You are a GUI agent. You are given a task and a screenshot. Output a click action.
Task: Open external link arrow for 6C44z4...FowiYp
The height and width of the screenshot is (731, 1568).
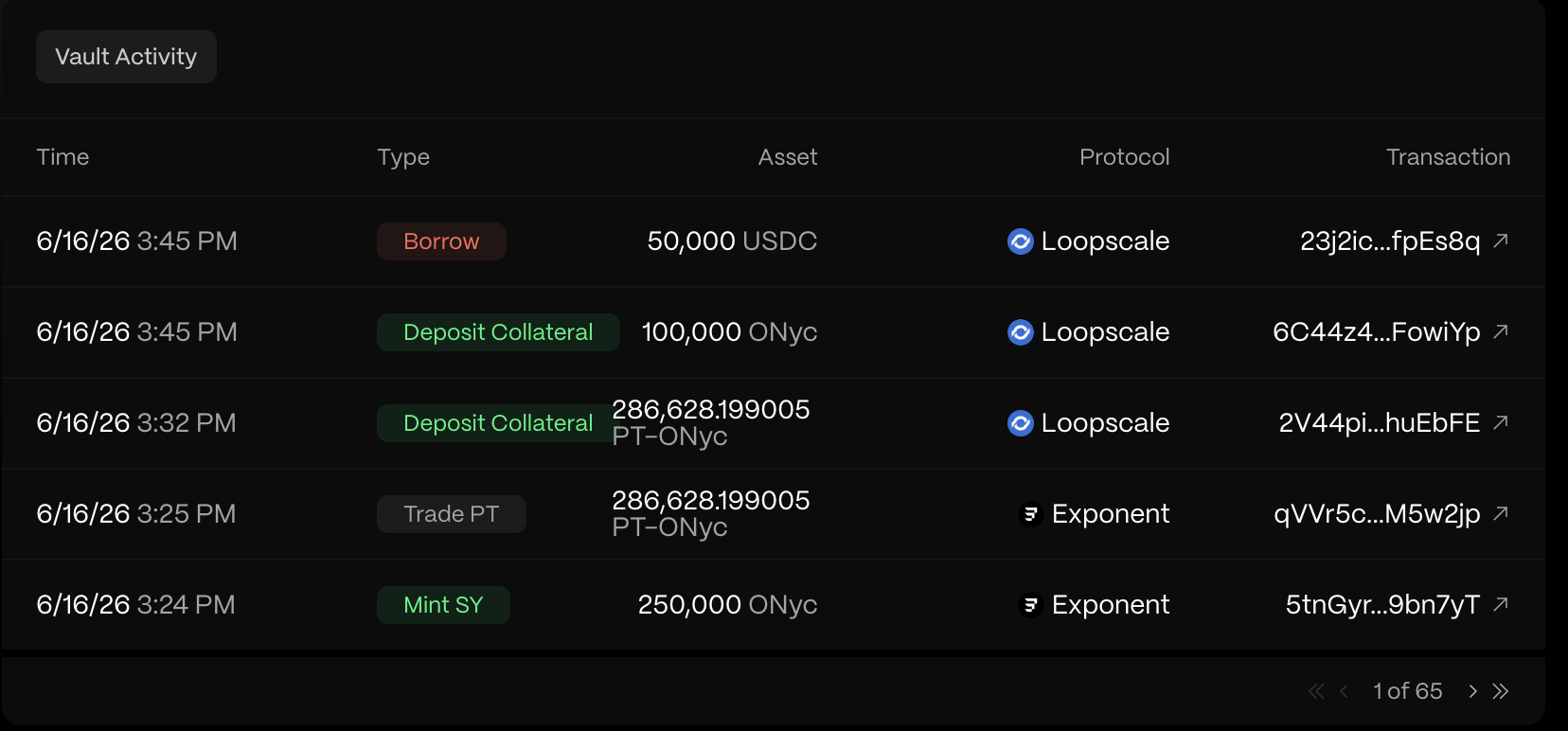[1501, 331]
